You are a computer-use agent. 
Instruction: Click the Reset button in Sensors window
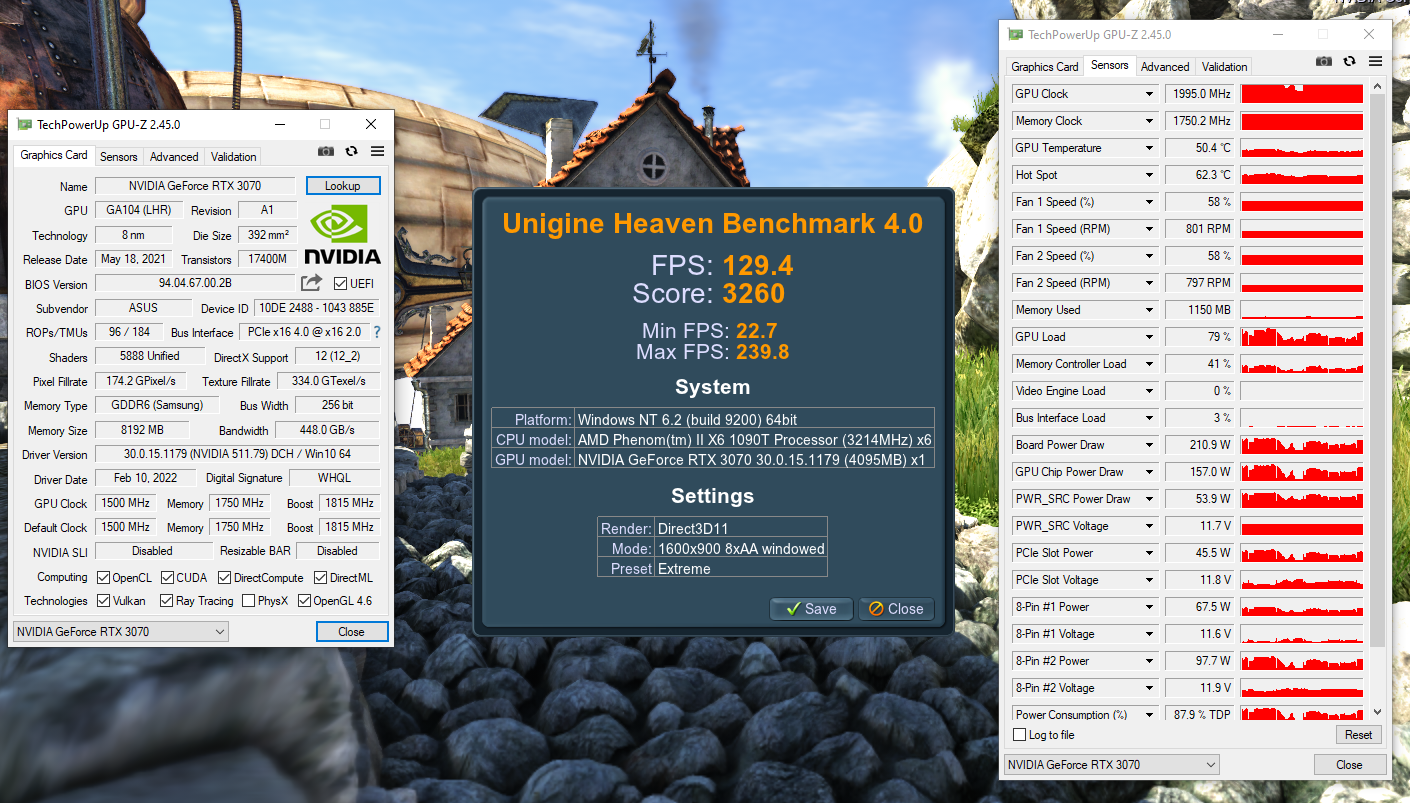click(x=1358, y=735)
